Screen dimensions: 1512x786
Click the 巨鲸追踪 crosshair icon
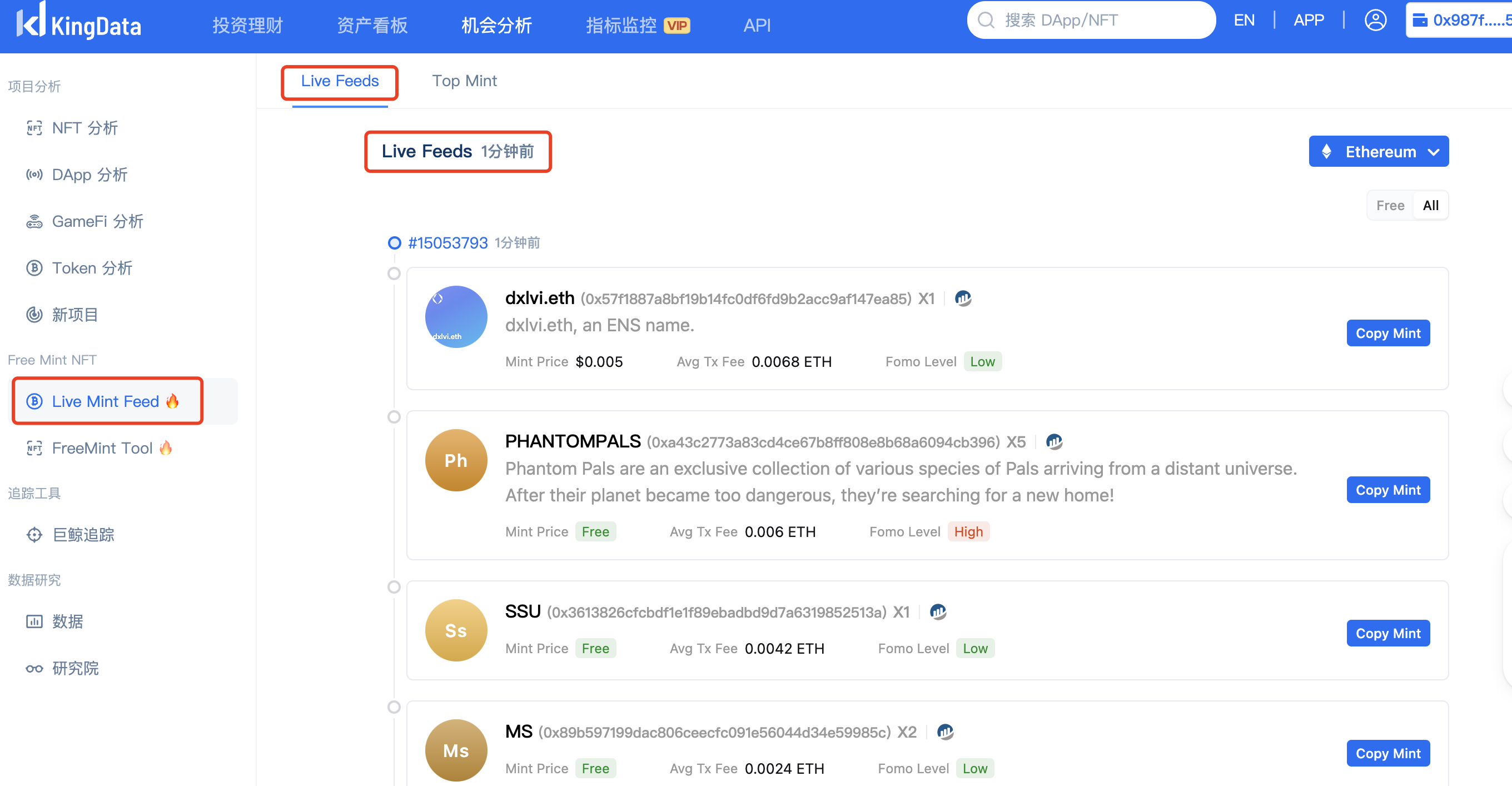[34, 535]
